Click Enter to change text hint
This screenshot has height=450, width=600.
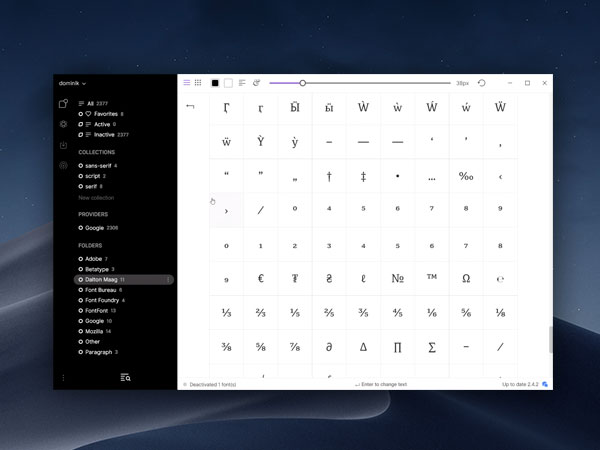click(x=381, y=384)
